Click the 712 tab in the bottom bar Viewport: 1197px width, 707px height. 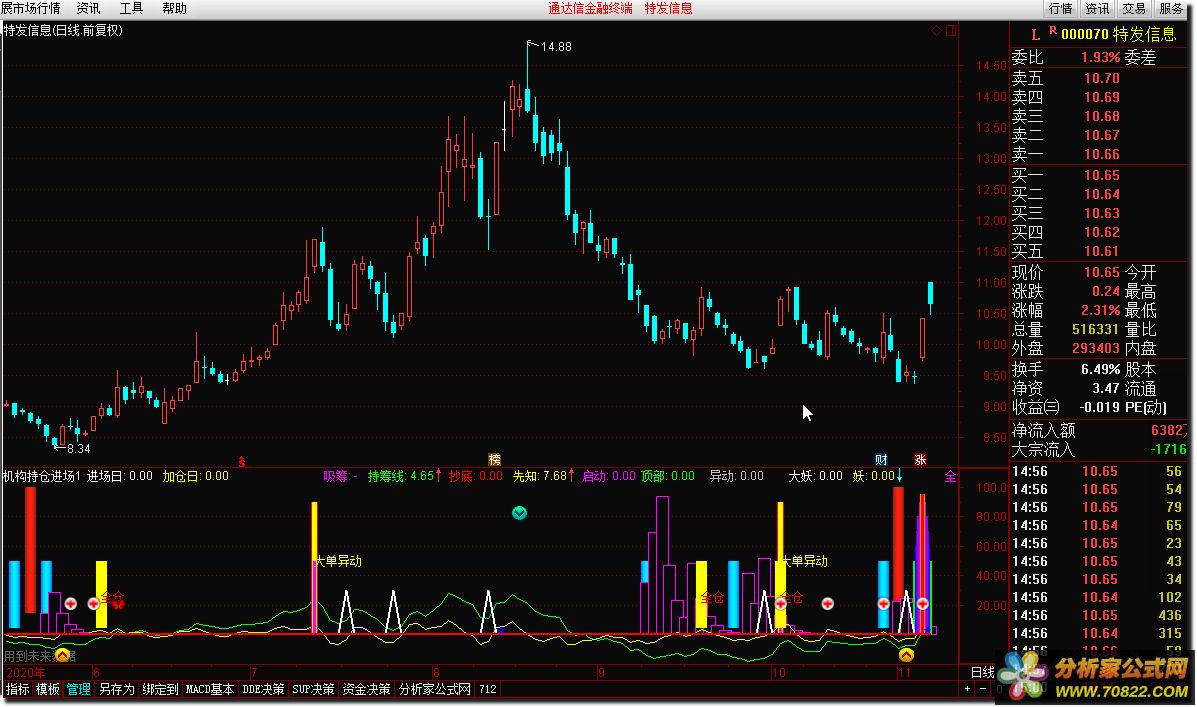487,689
